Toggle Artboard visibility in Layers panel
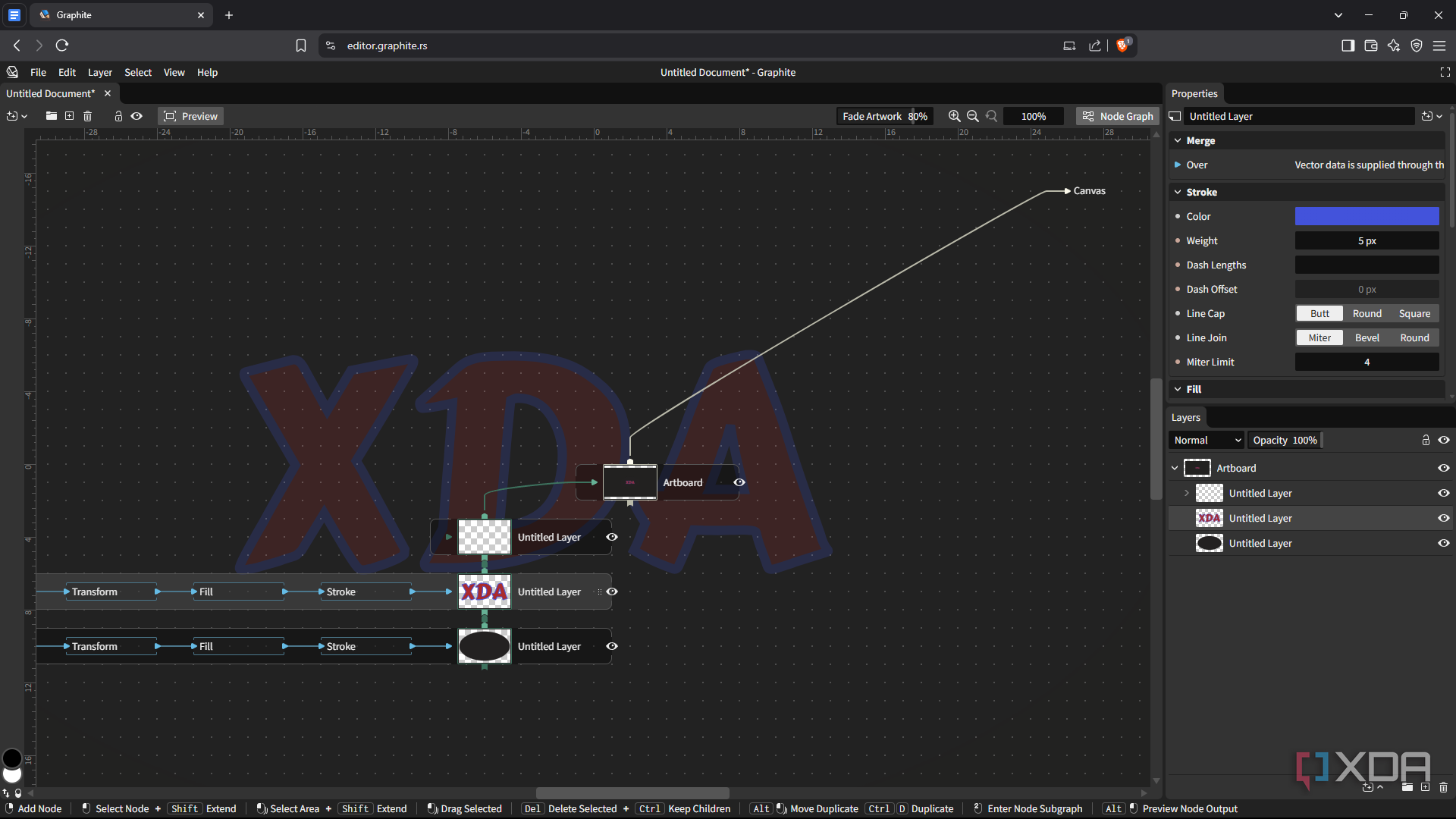Viewport: 1456px width, 819px height. click(1444, 468)
